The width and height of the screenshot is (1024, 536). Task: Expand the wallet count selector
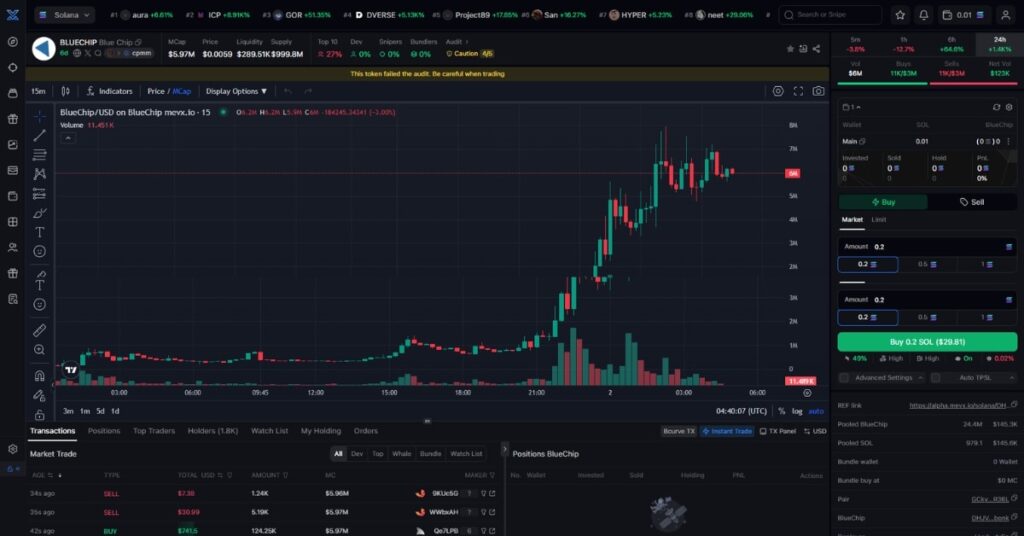851,107
